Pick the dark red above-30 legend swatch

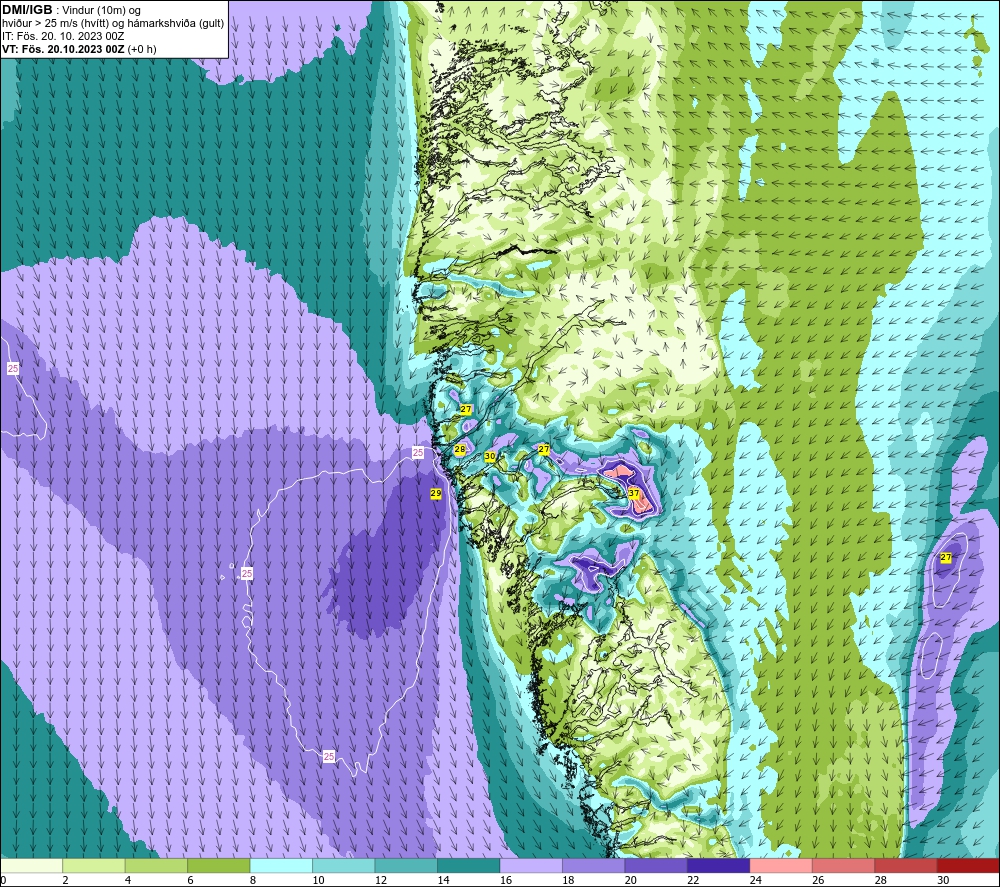(969, 866)
